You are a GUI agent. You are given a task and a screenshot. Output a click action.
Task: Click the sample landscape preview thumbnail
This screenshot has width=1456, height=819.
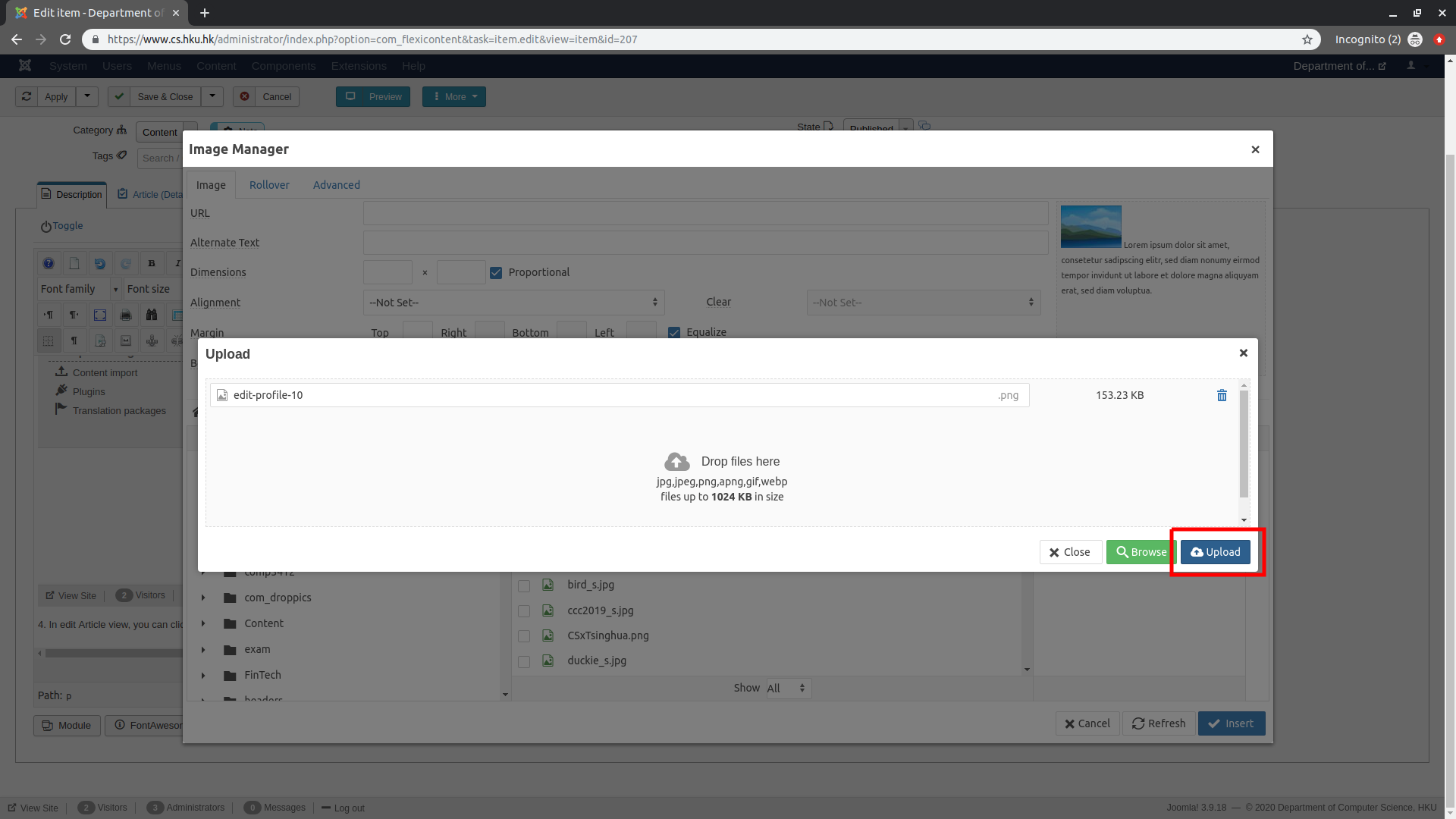point(1090,227)
